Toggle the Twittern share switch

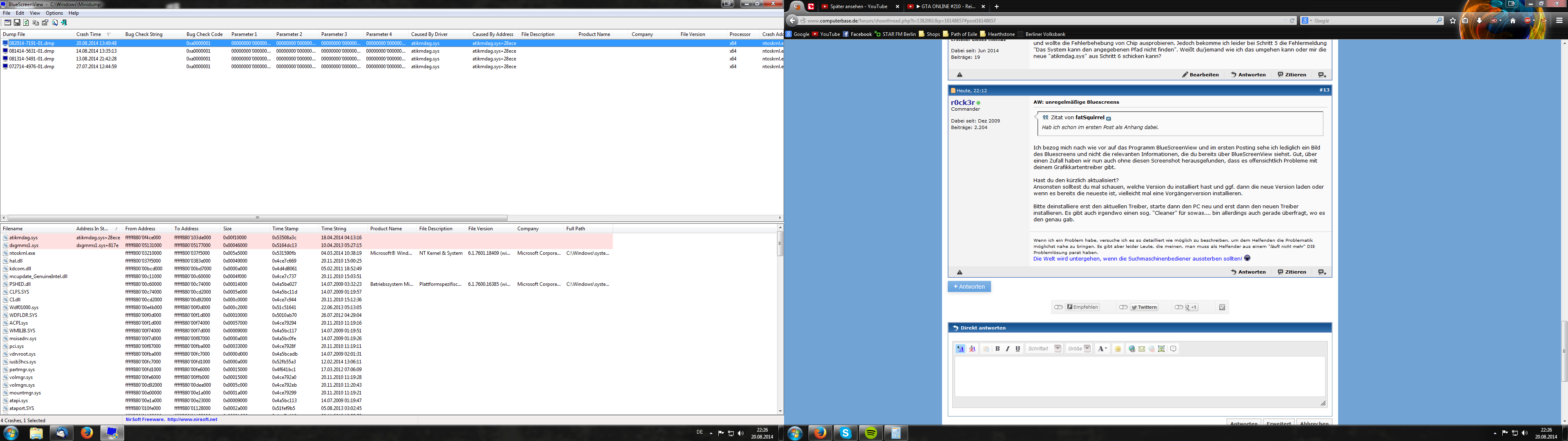[x=1124, y=307]
